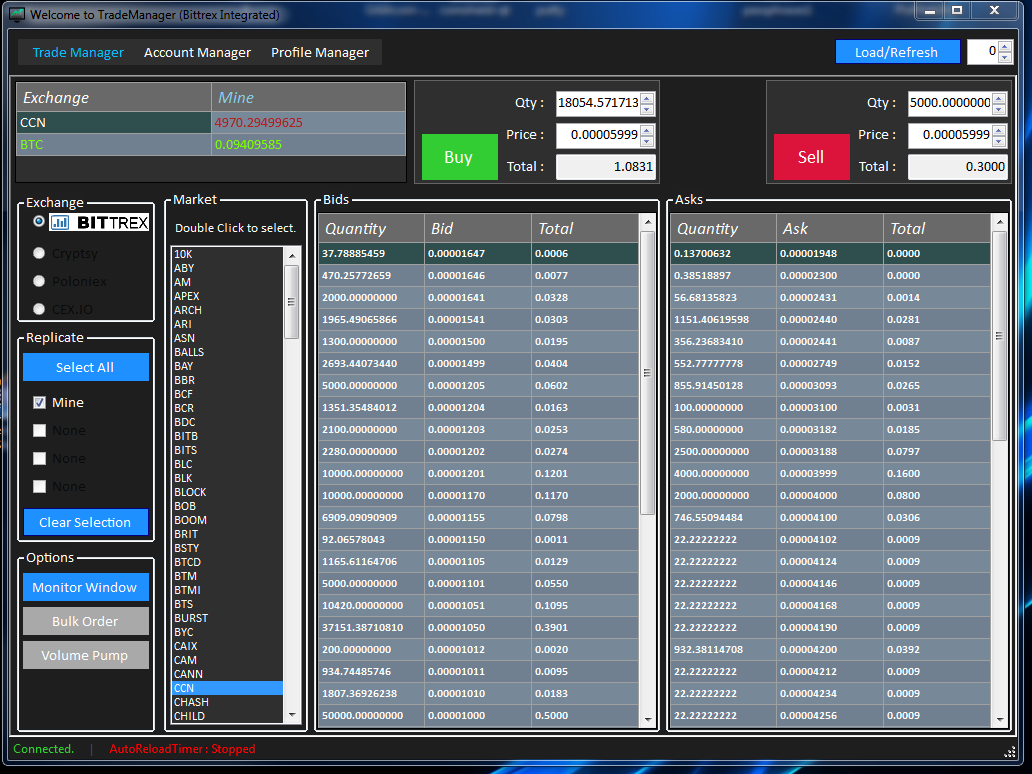Screen dimensions: 1032x774
Task: Open the Monitor Window option
Action: [x=86, y=587]
